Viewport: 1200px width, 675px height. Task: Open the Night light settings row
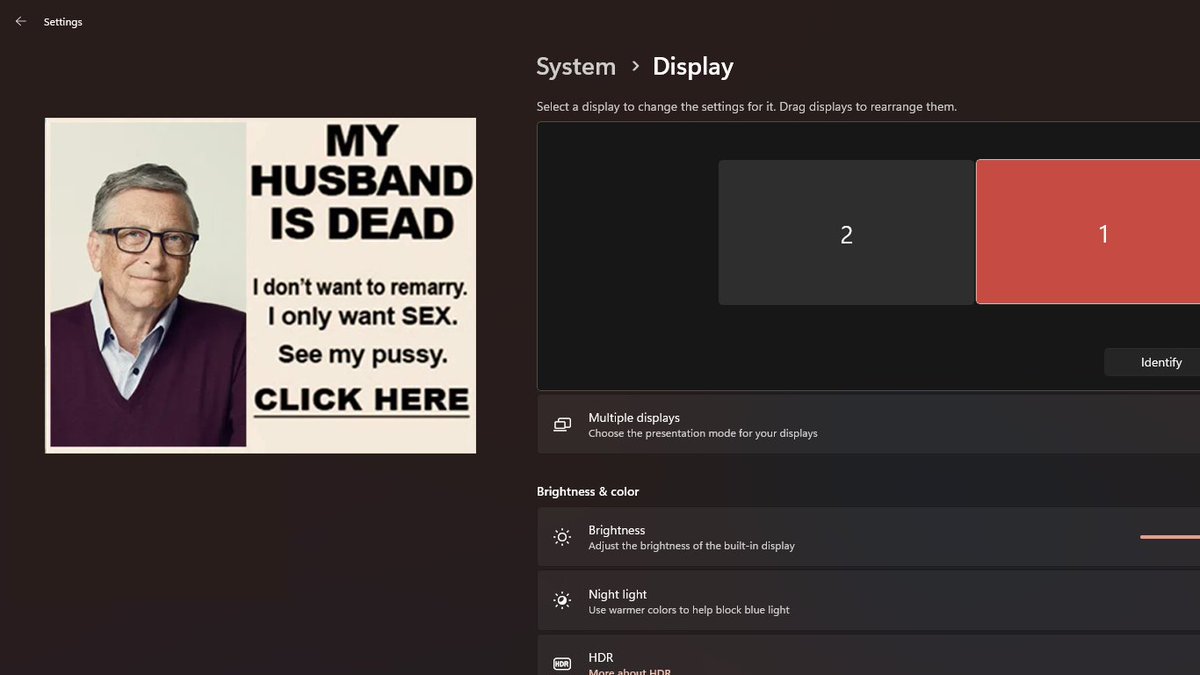869,601
